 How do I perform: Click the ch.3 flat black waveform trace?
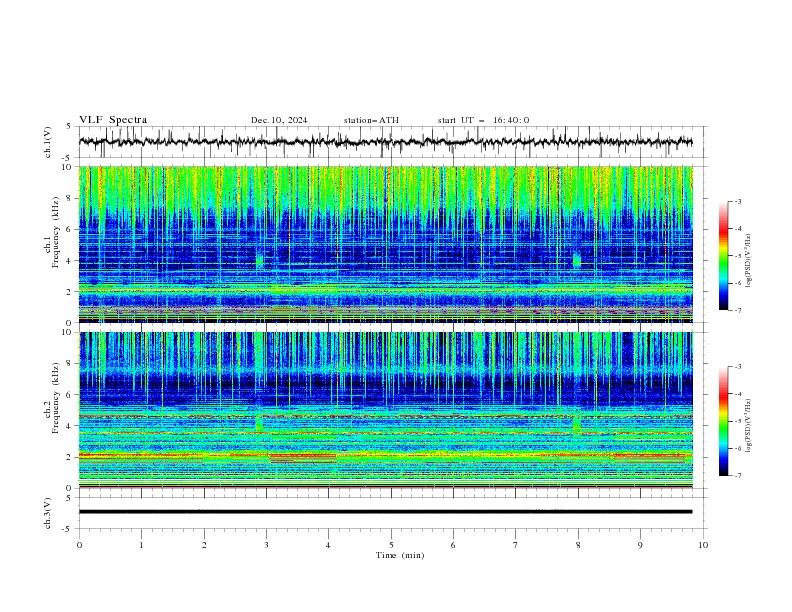(x=385, y=512)
